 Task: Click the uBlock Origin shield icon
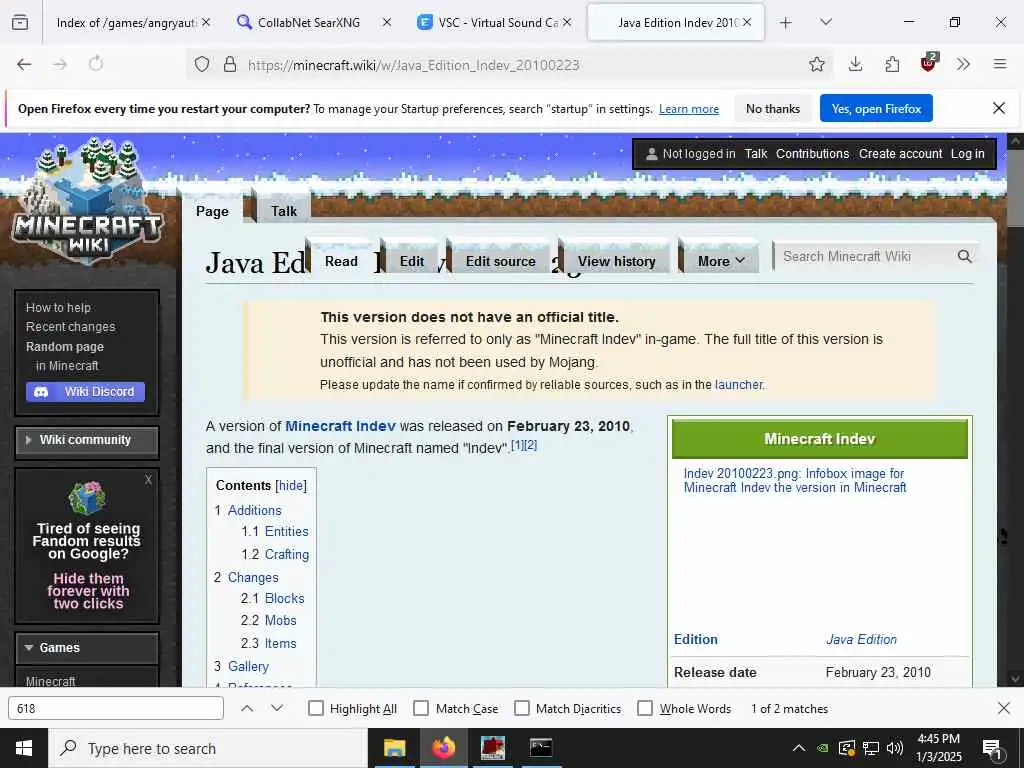(928, 63)
